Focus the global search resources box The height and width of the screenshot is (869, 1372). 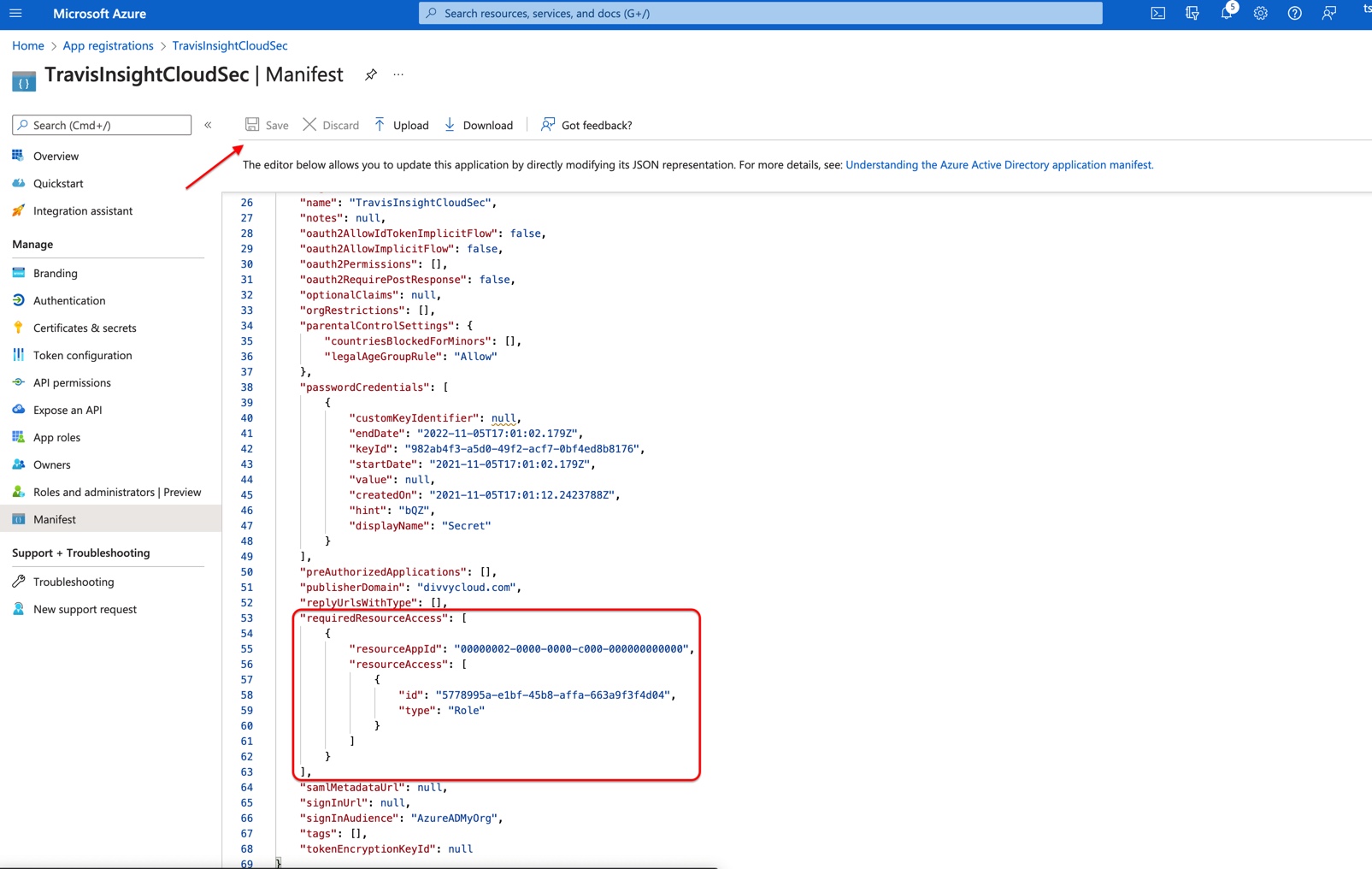(x=761, y=13)
